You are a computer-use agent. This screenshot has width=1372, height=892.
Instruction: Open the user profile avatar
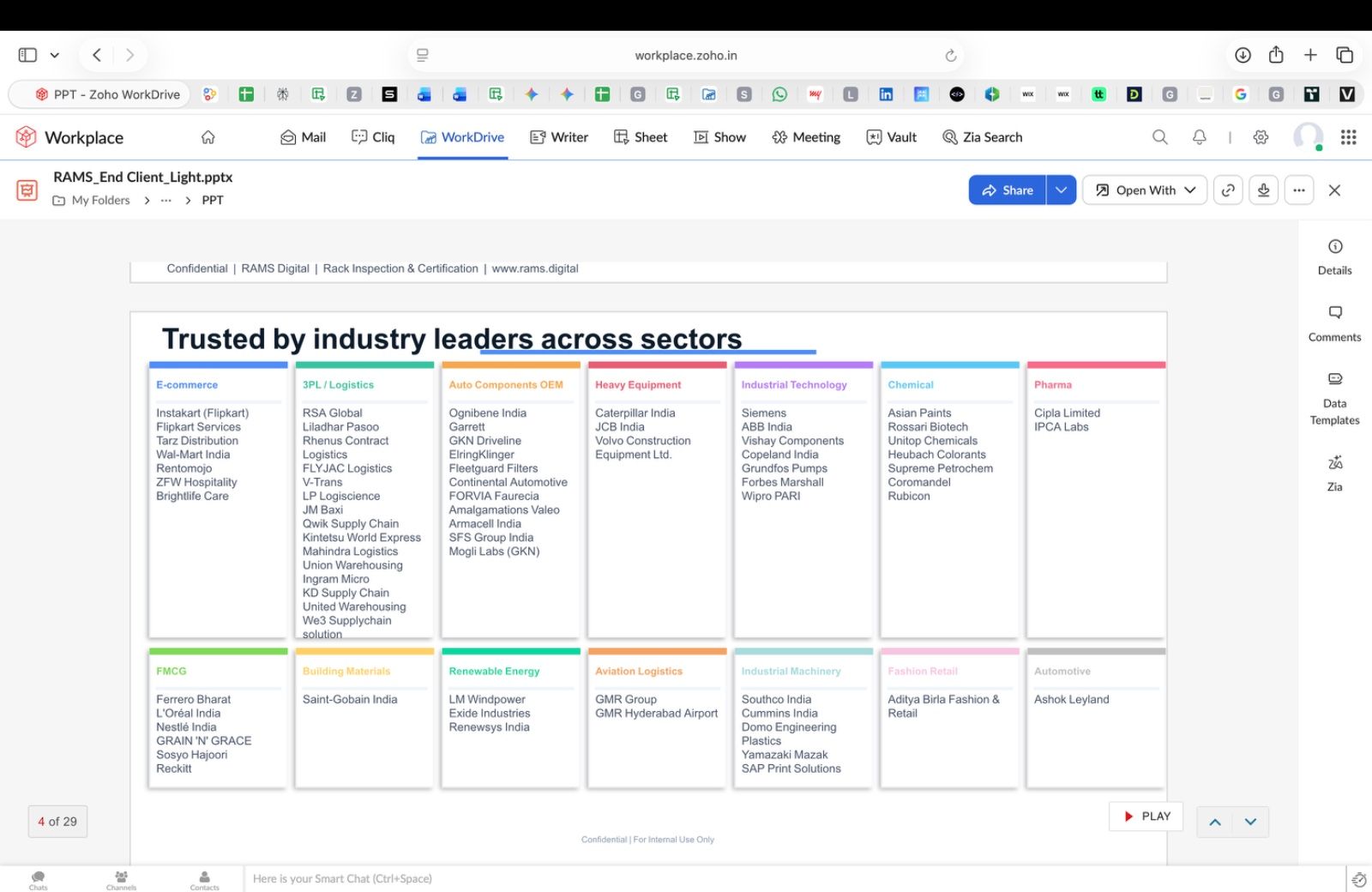1309,136
